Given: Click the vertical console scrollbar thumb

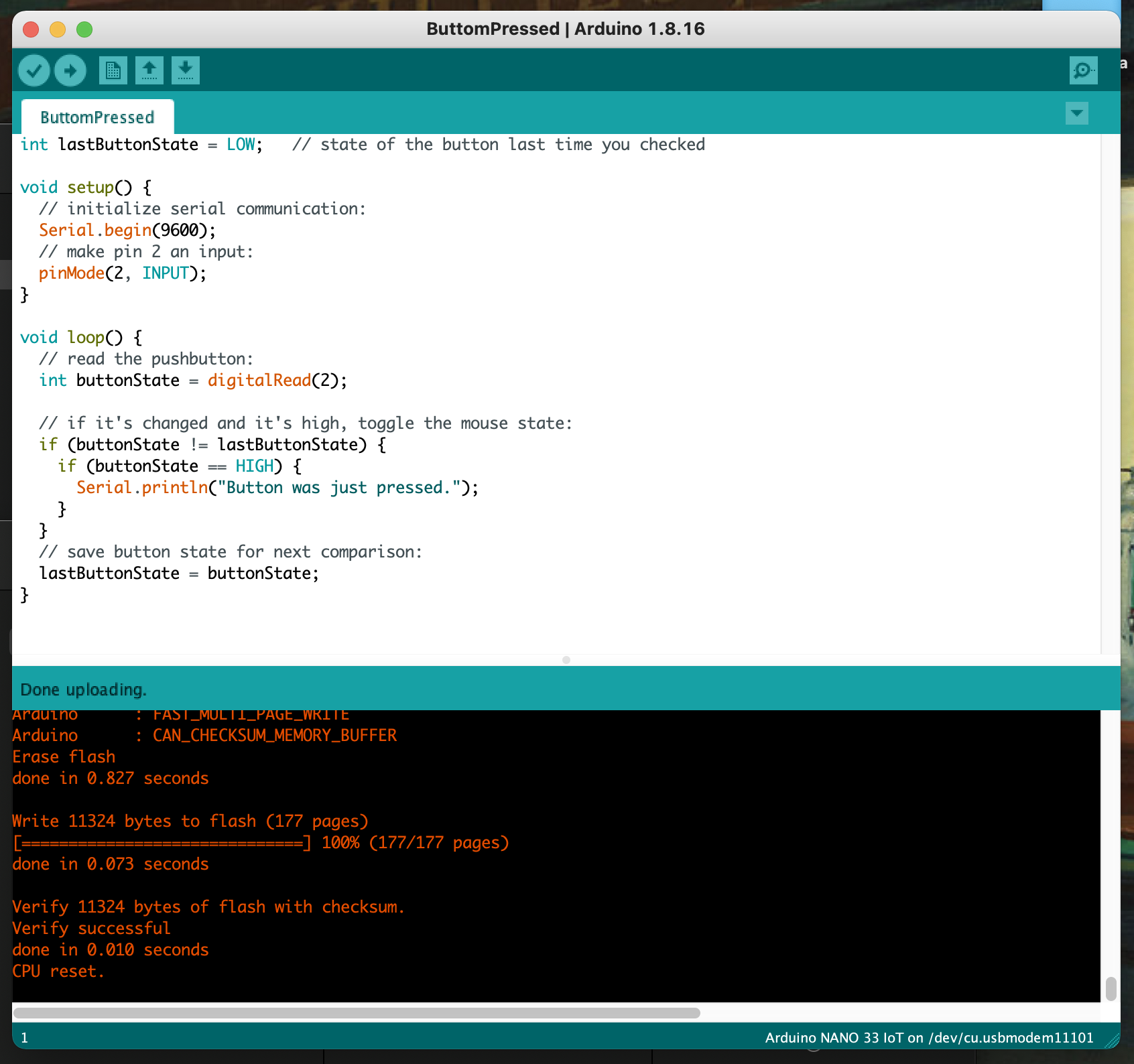Looking at the screenshot, I should coord(1111,988).
